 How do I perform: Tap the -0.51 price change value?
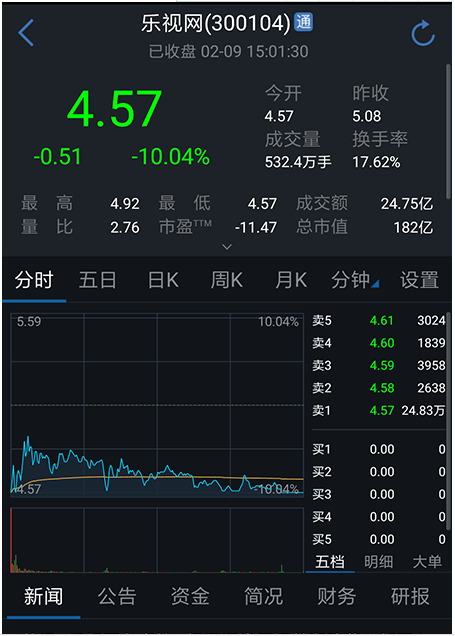click(x=57, y=157)
